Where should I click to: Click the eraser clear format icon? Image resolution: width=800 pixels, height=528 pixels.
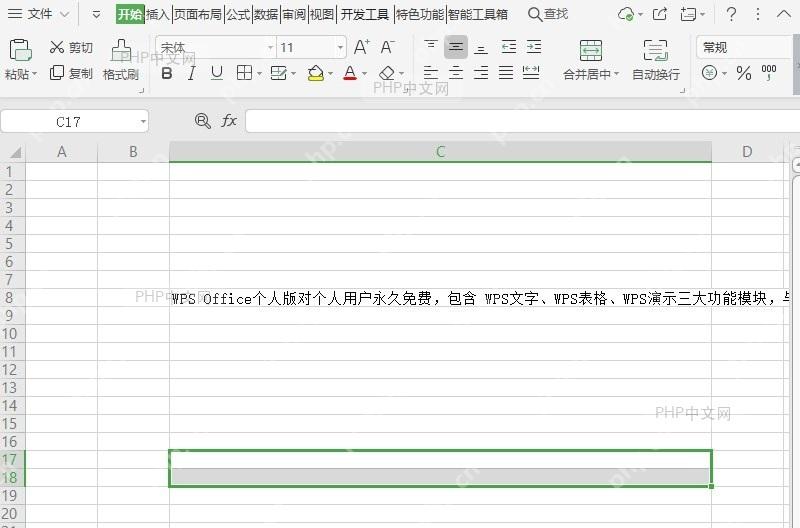click(387, 73)
